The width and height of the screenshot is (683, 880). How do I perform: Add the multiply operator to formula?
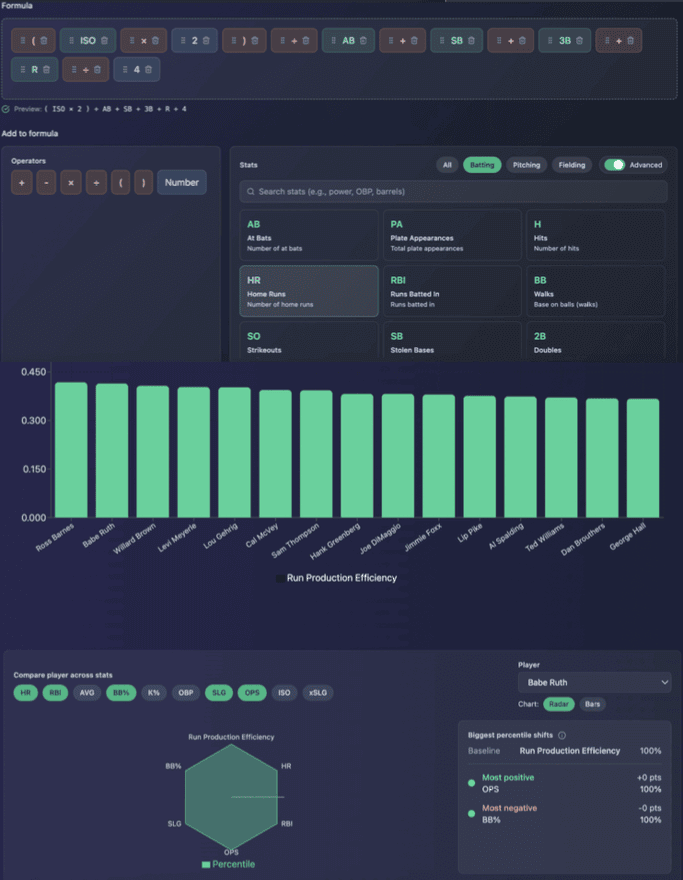(71, 183)
